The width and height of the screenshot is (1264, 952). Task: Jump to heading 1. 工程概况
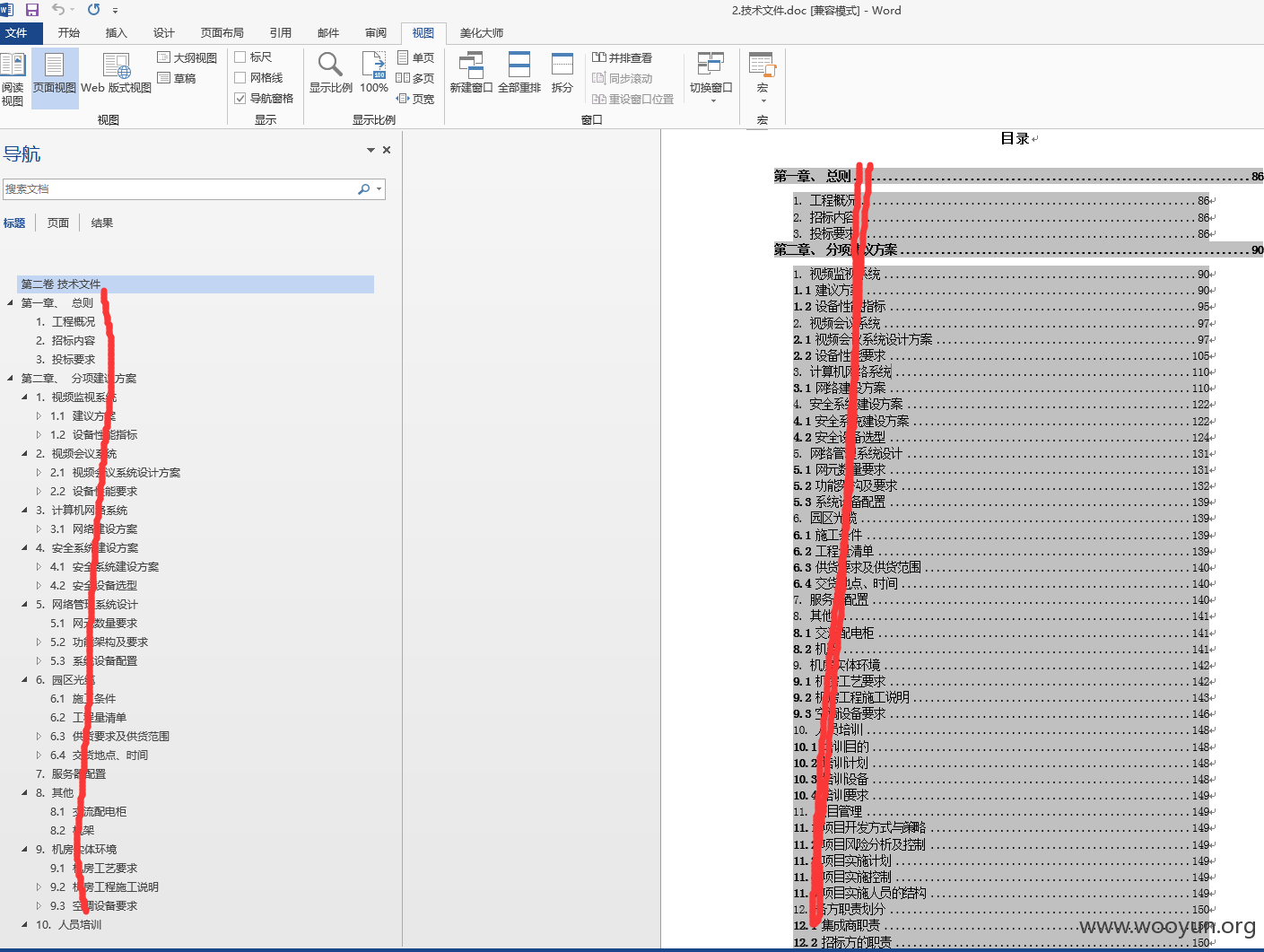65,322
